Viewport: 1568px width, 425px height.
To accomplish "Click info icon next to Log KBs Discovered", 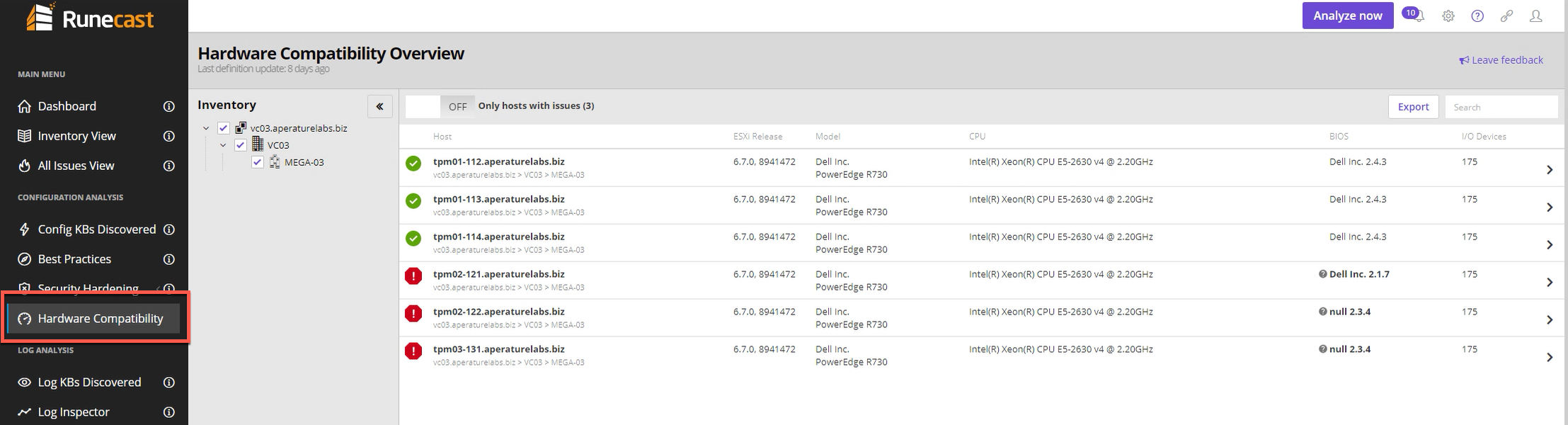I will click(x=169, y=382).
